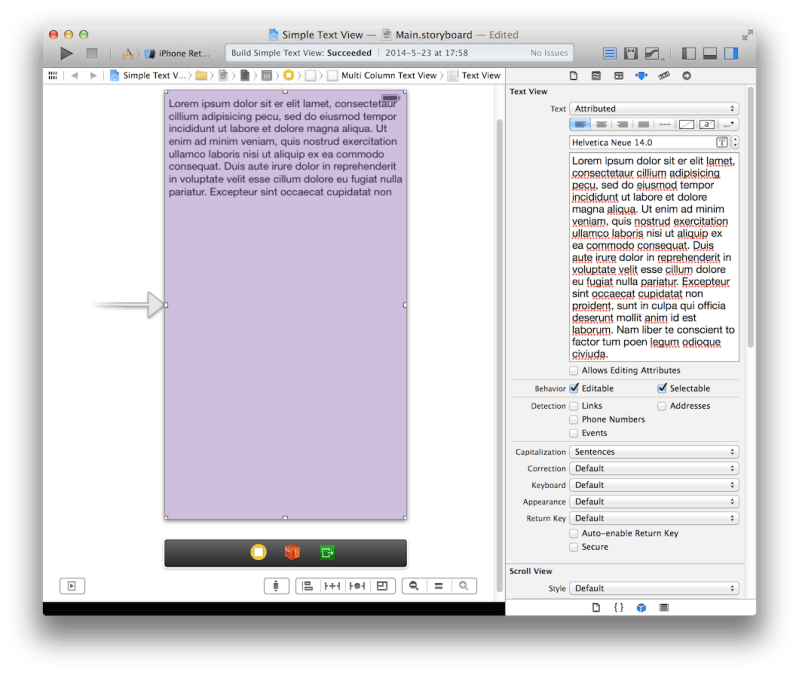Click the green Exit dock icon
Image resolution: width=799 pixels, height=675 pixels.
click(x=327, y=552)
